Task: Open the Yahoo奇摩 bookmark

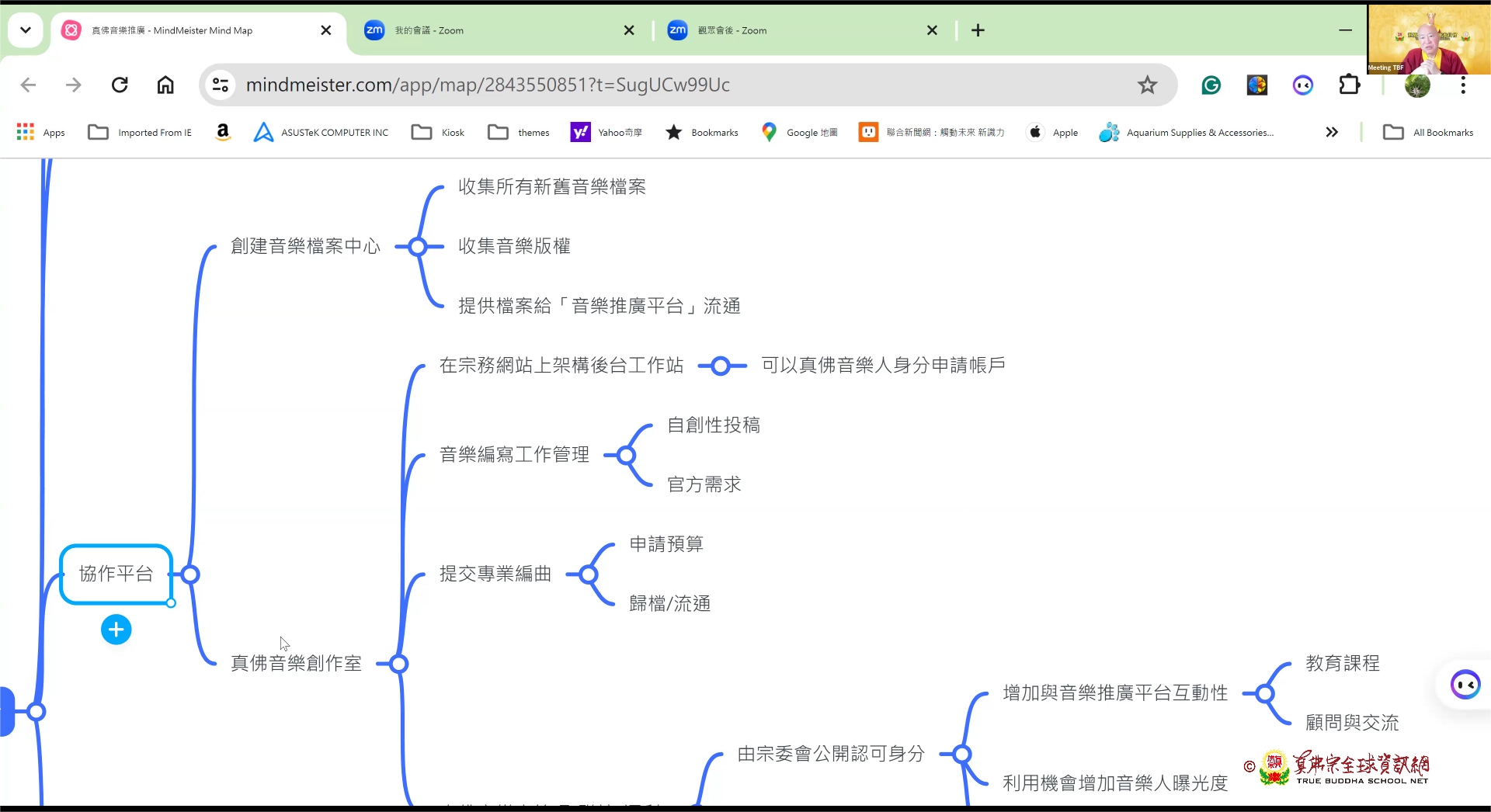Action: pyautogui.click(x=606, y=132)
